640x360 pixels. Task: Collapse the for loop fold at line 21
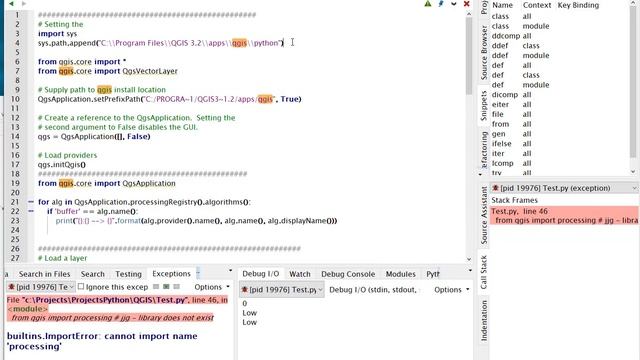[31, 202]
